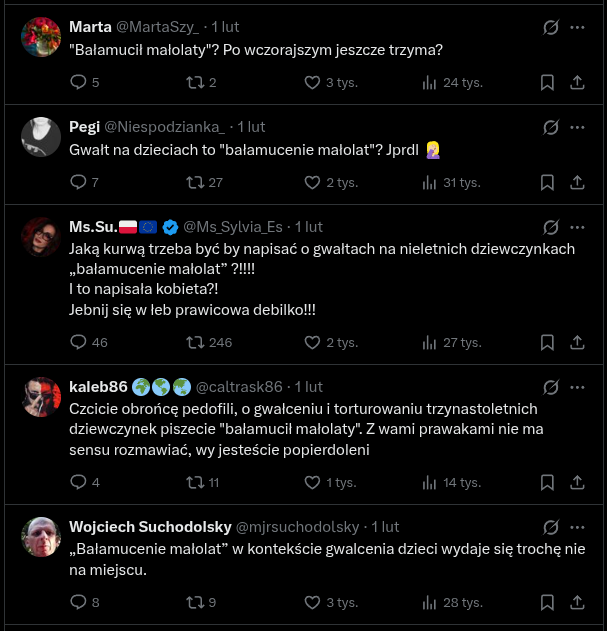Screen dimensions: 607x631
Task: Bookmark Pegi's tweet
Action: point(547,182)
